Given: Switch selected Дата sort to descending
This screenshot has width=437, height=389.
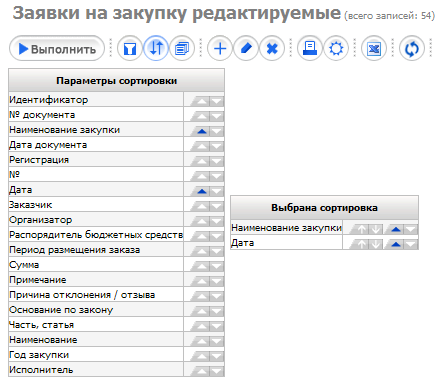Looking at the screenshot, I should coord(411,244).
